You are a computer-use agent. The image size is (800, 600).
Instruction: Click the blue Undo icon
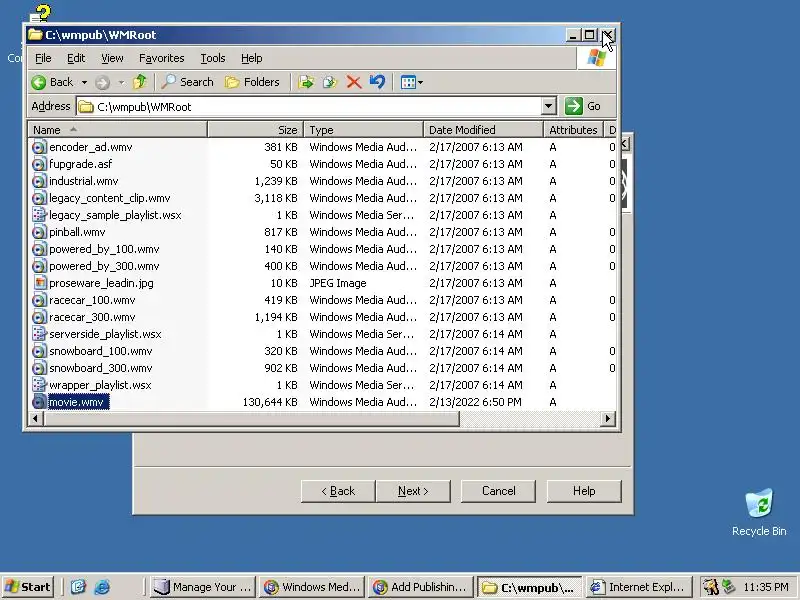[x=377, y=82]
